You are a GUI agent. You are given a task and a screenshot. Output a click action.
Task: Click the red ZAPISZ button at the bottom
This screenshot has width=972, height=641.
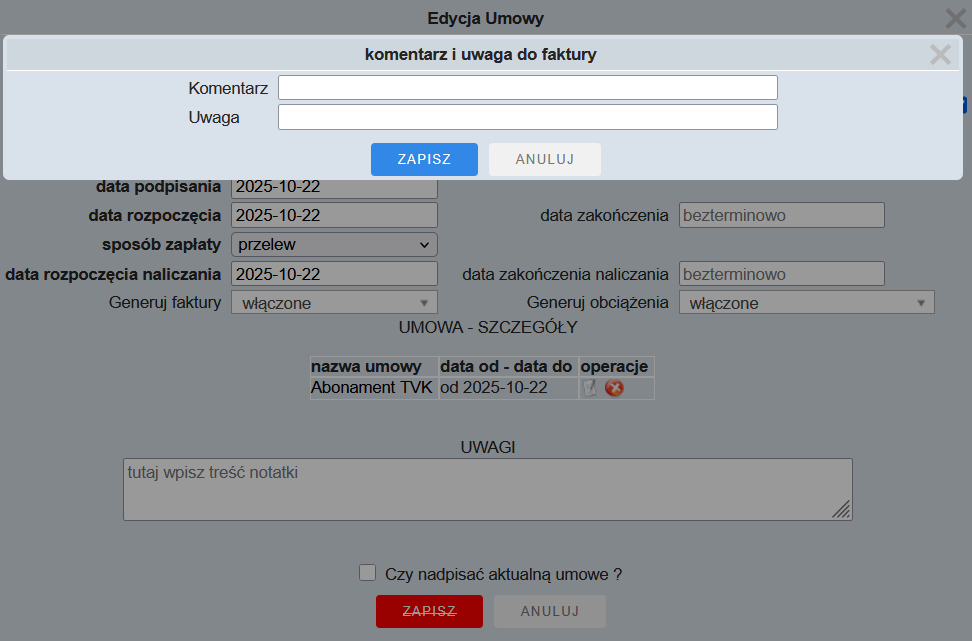pyautogui.click(x=429, y=611)
